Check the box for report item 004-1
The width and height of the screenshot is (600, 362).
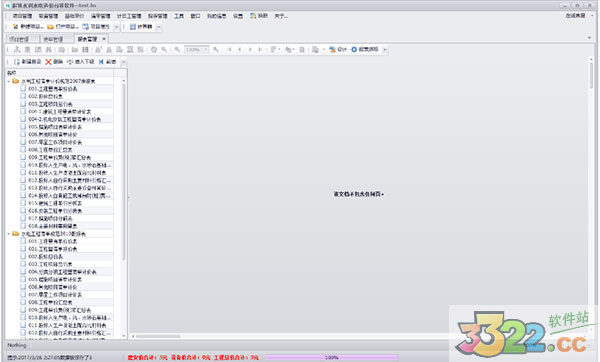[x=23, y=111]
